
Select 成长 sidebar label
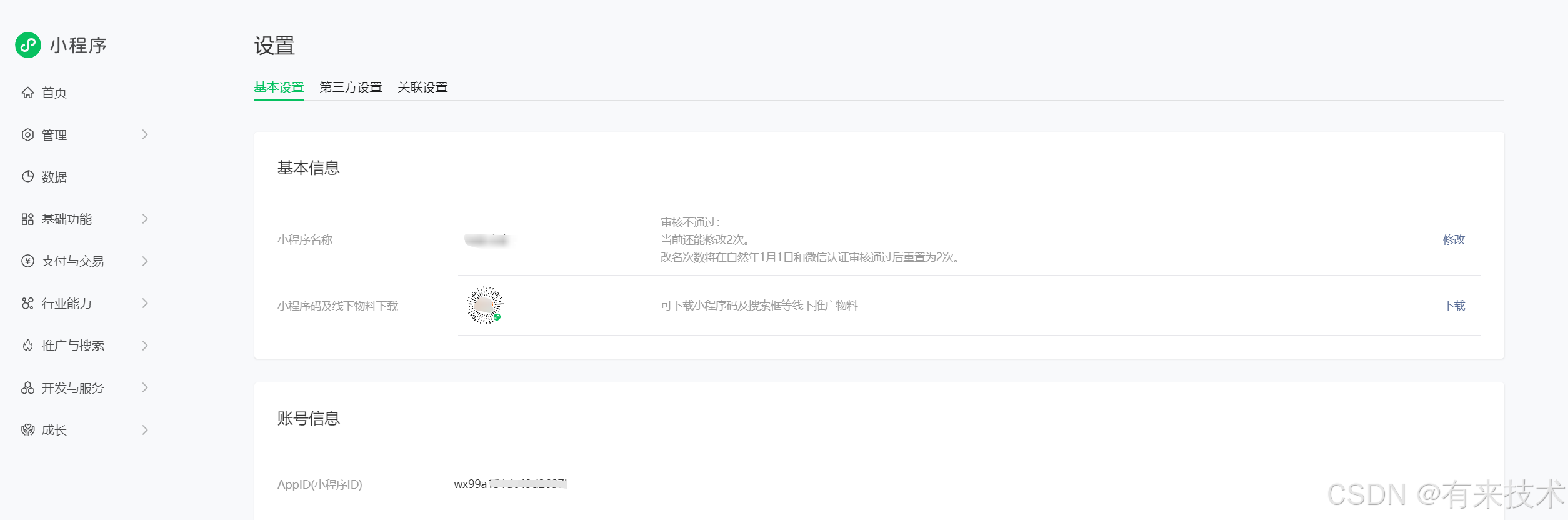tap(54, 430)
